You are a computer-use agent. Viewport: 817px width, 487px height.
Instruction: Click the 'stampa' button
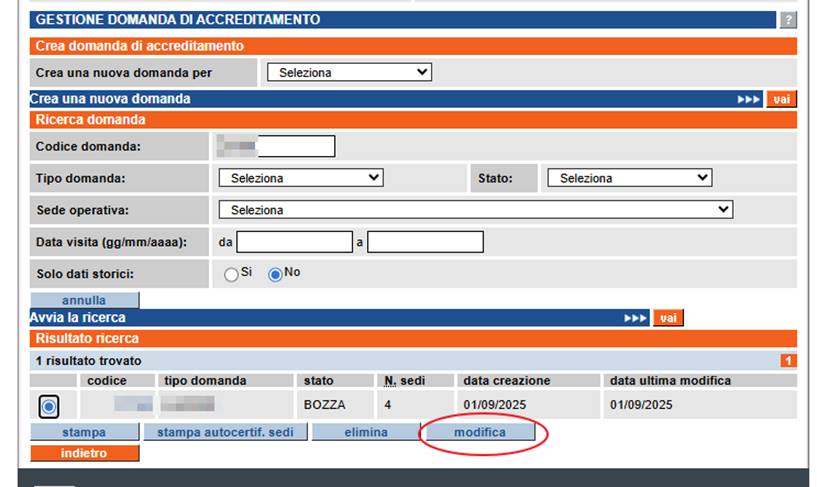coord(83,433)
